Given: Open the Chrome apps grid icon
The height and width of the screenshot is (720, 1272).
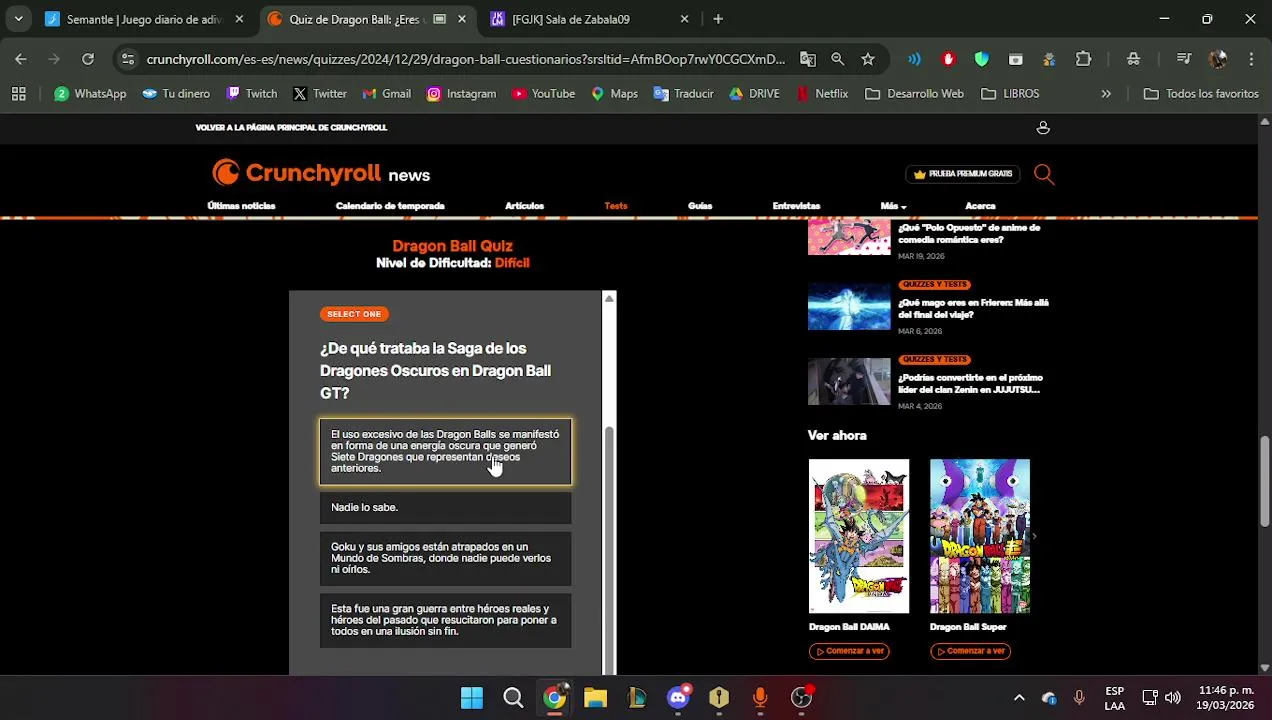Looking at the screenshot, I should point(18,93).
